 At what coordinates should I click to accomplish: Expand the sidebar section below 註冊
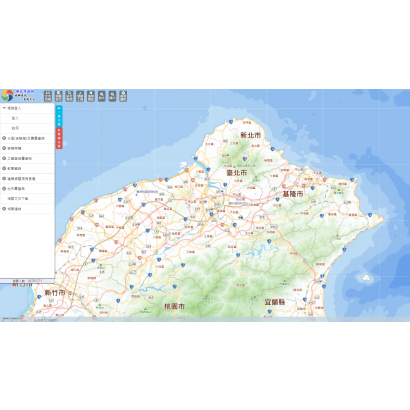click(x=27, y=138)
